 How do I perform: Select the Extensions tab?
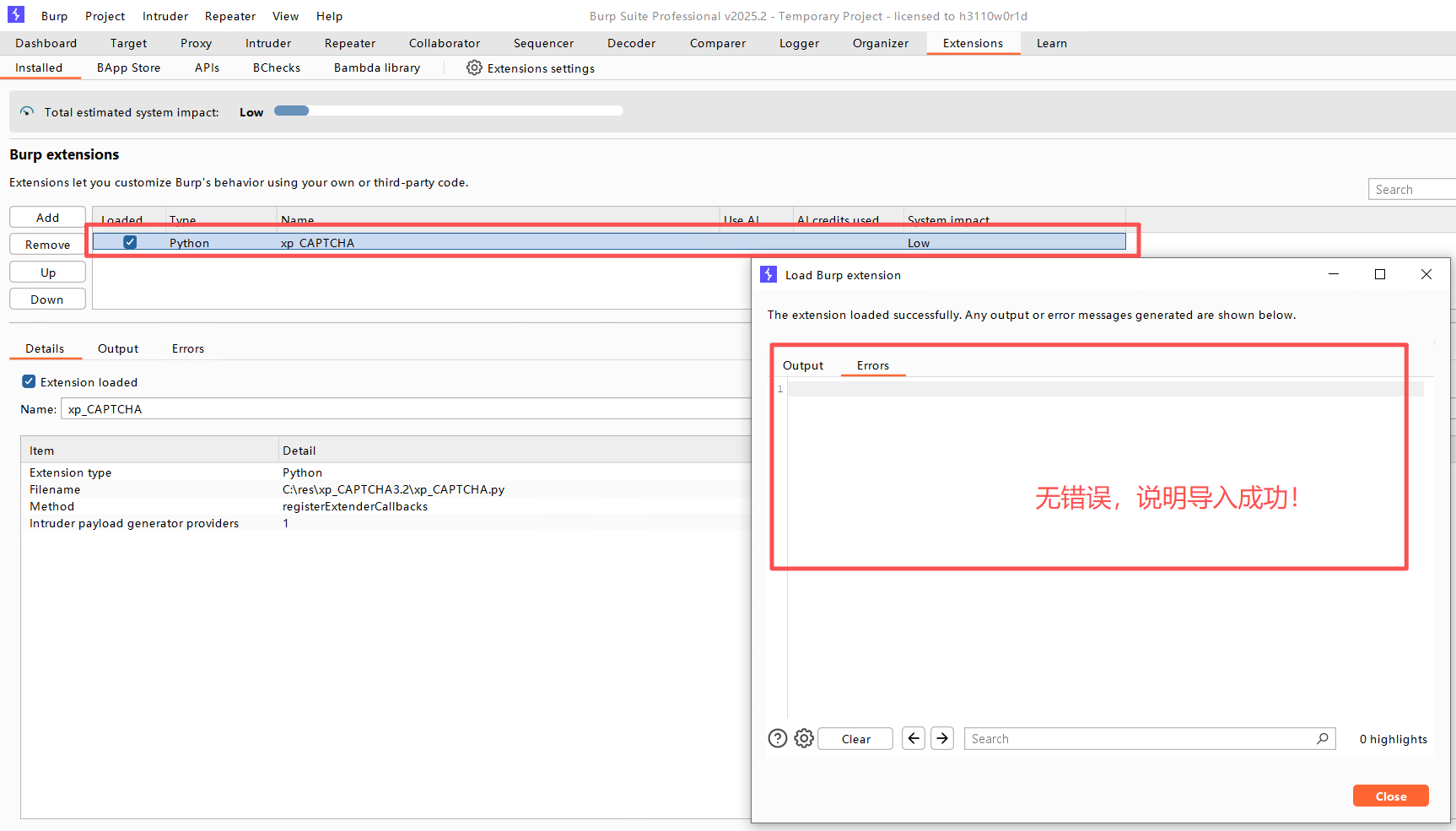[973, 43]
